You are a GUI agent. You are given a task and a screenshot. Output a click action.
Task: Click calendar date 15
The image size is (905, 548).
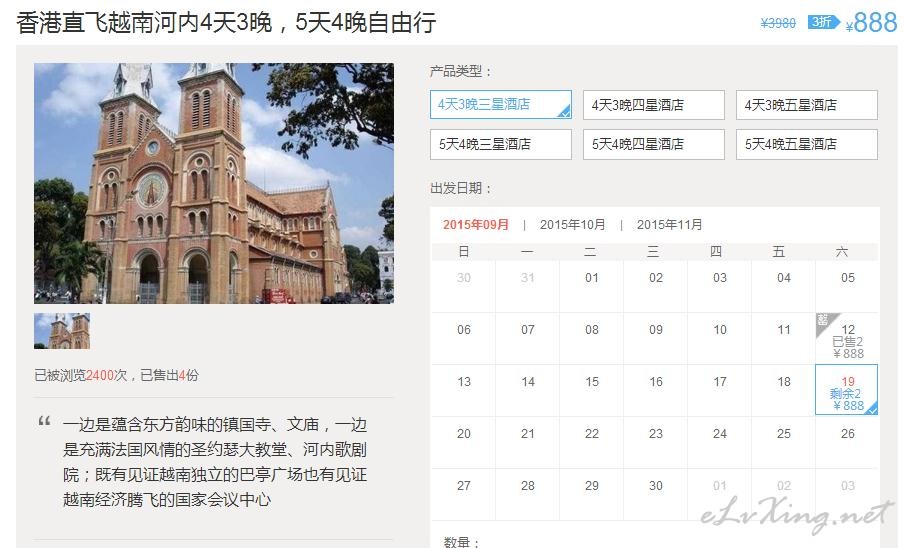(592, 390)
